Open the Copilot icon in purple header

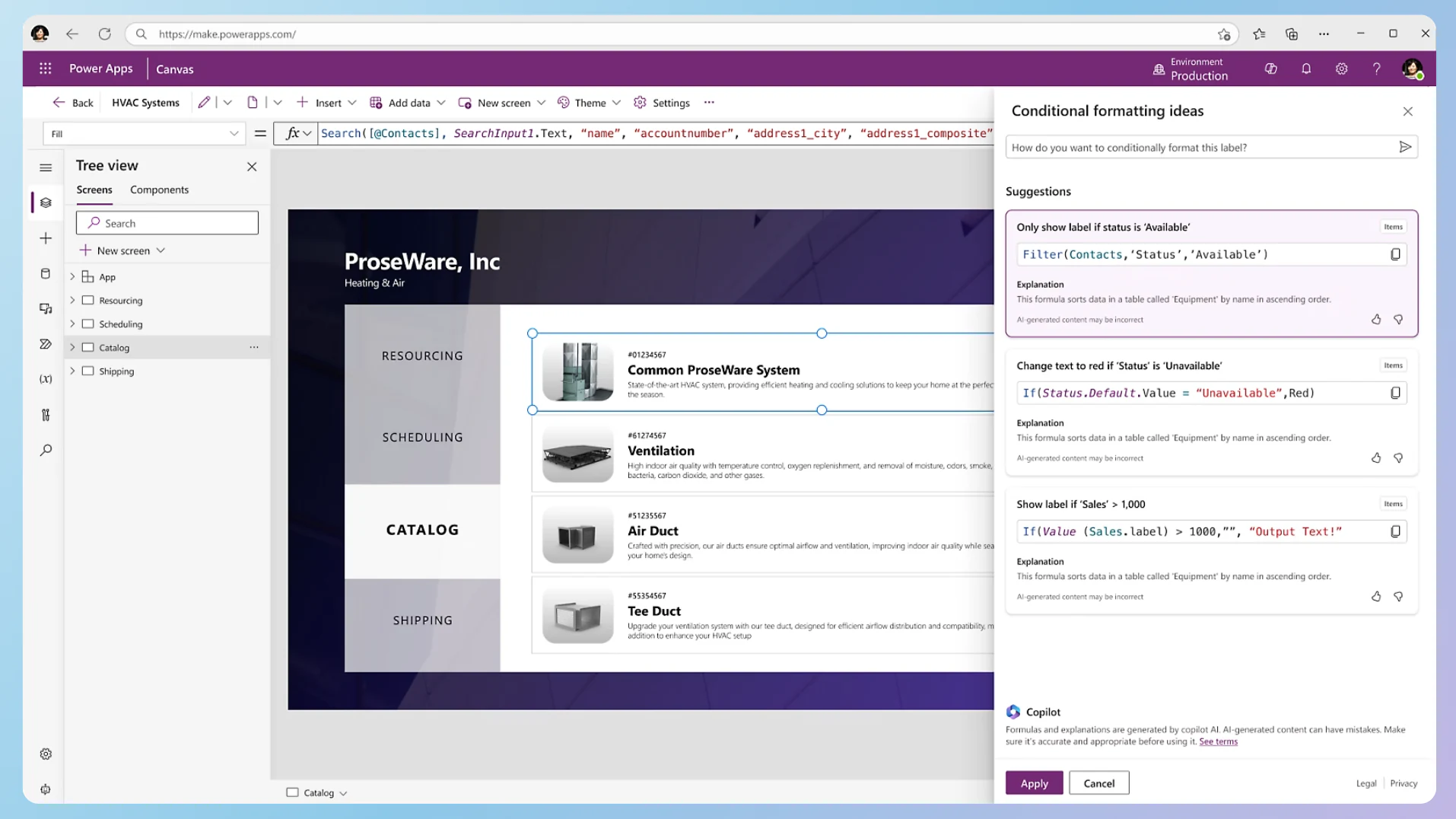(1270, 69)
